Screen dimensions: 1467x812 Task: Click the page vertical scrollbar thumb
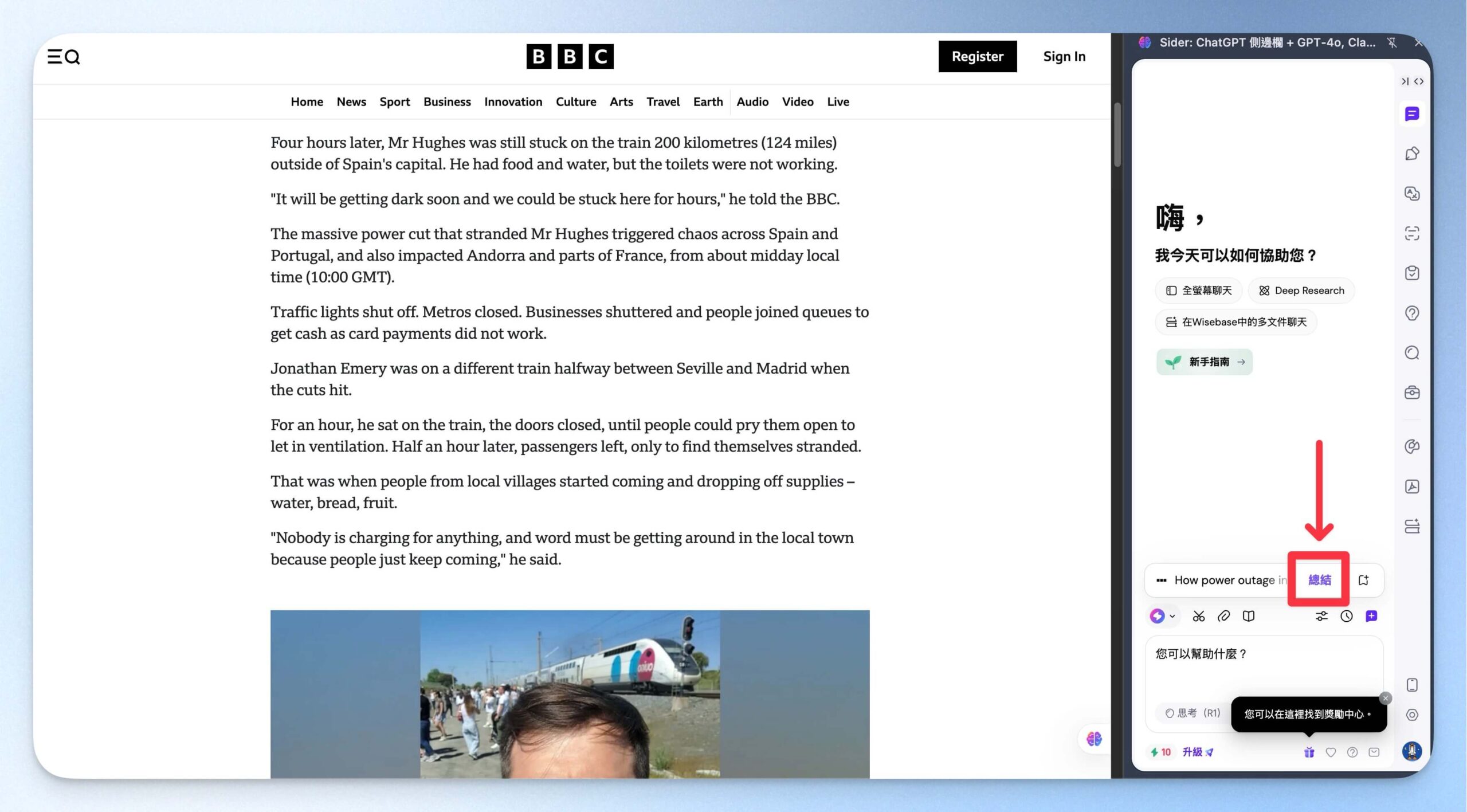[1117, 135]
